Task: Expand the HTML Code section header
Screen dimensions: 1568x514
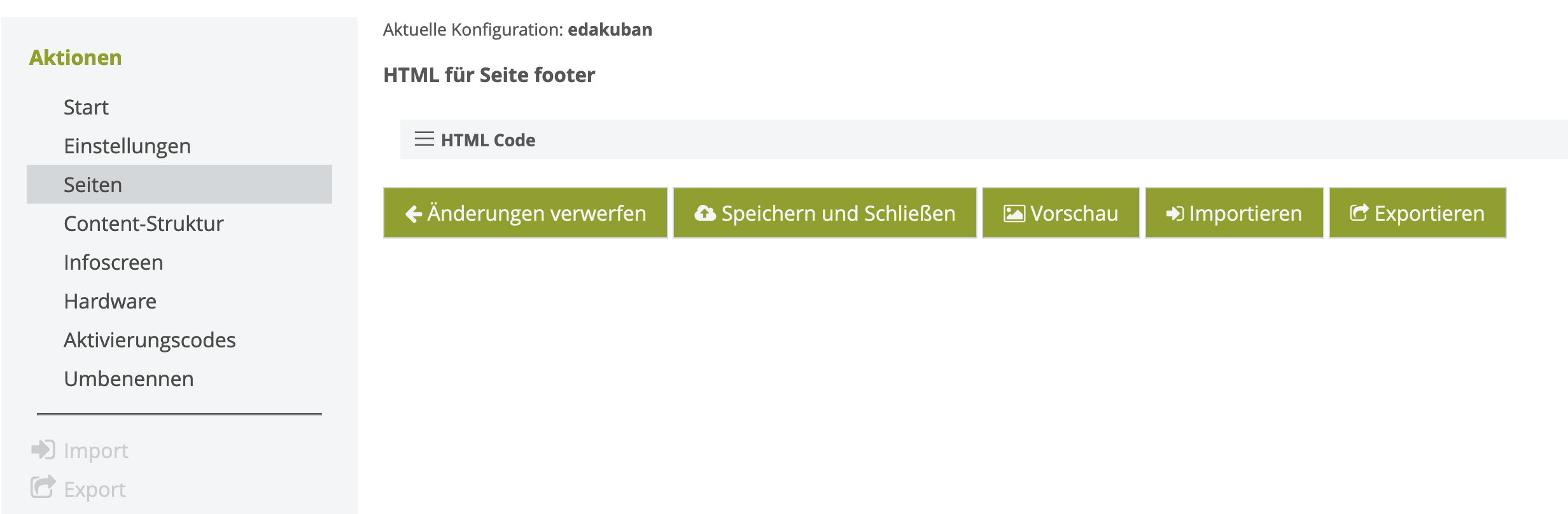Action: [x=984, y=139]
